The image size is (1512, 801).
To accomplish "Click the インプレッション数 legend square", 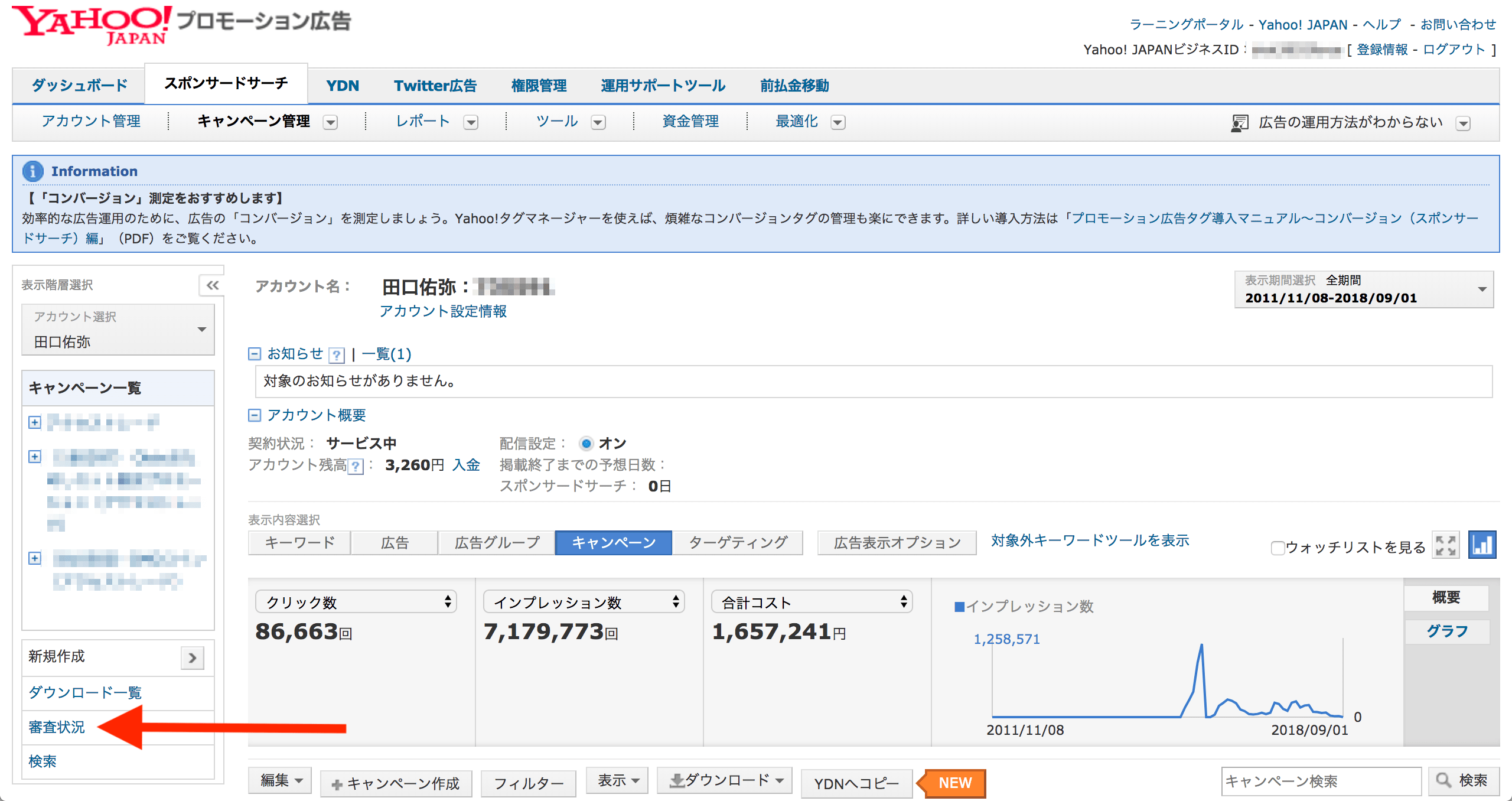I will pos(959,607).
